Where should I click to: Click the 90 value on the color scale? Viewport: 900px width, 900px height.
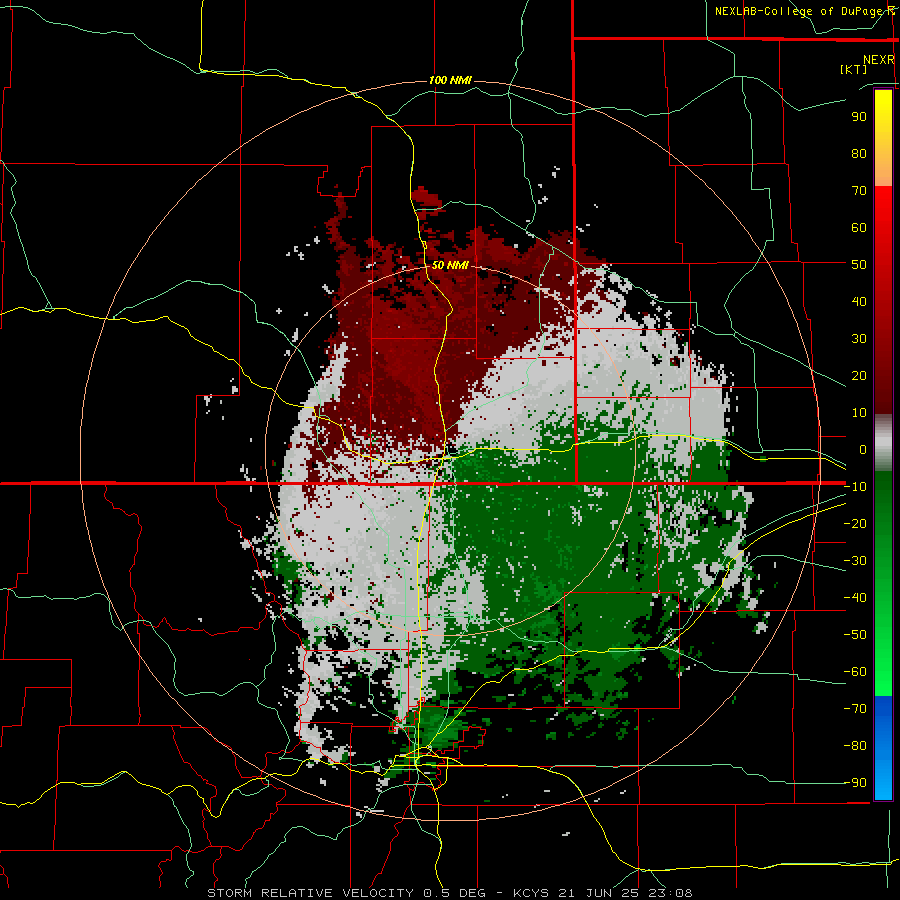(859, 117)
